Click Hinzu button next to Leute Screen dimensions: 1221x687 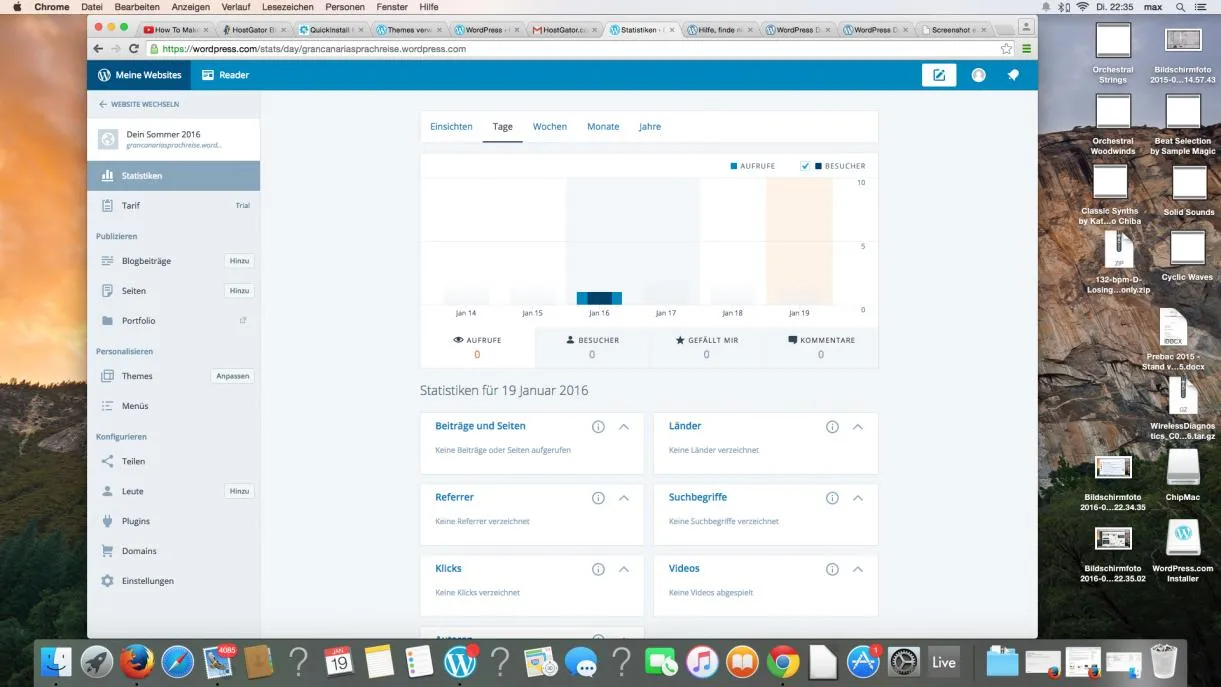pyautogui.click(x=239, y=491)
